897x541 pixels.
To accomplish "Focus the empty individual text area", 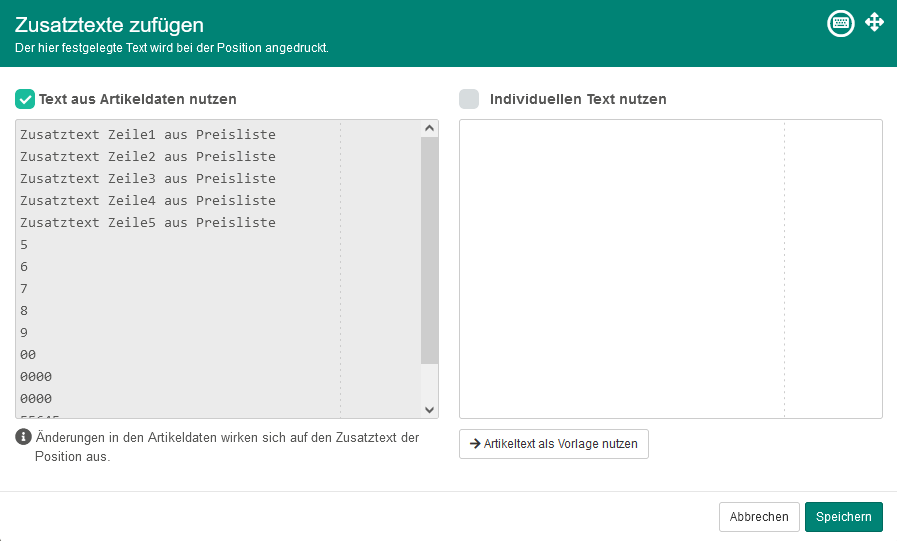I will coord(670,268).
